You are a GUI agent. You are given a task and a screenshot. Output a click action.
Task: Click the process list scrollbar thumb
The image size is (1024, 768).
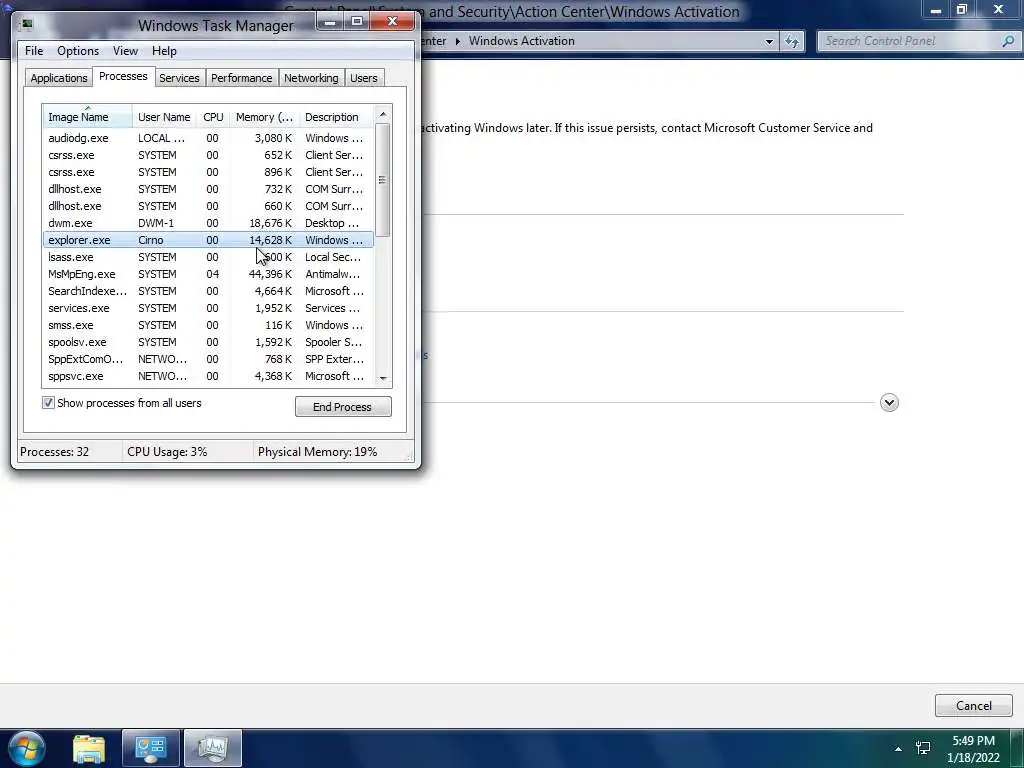click(383, 180)
